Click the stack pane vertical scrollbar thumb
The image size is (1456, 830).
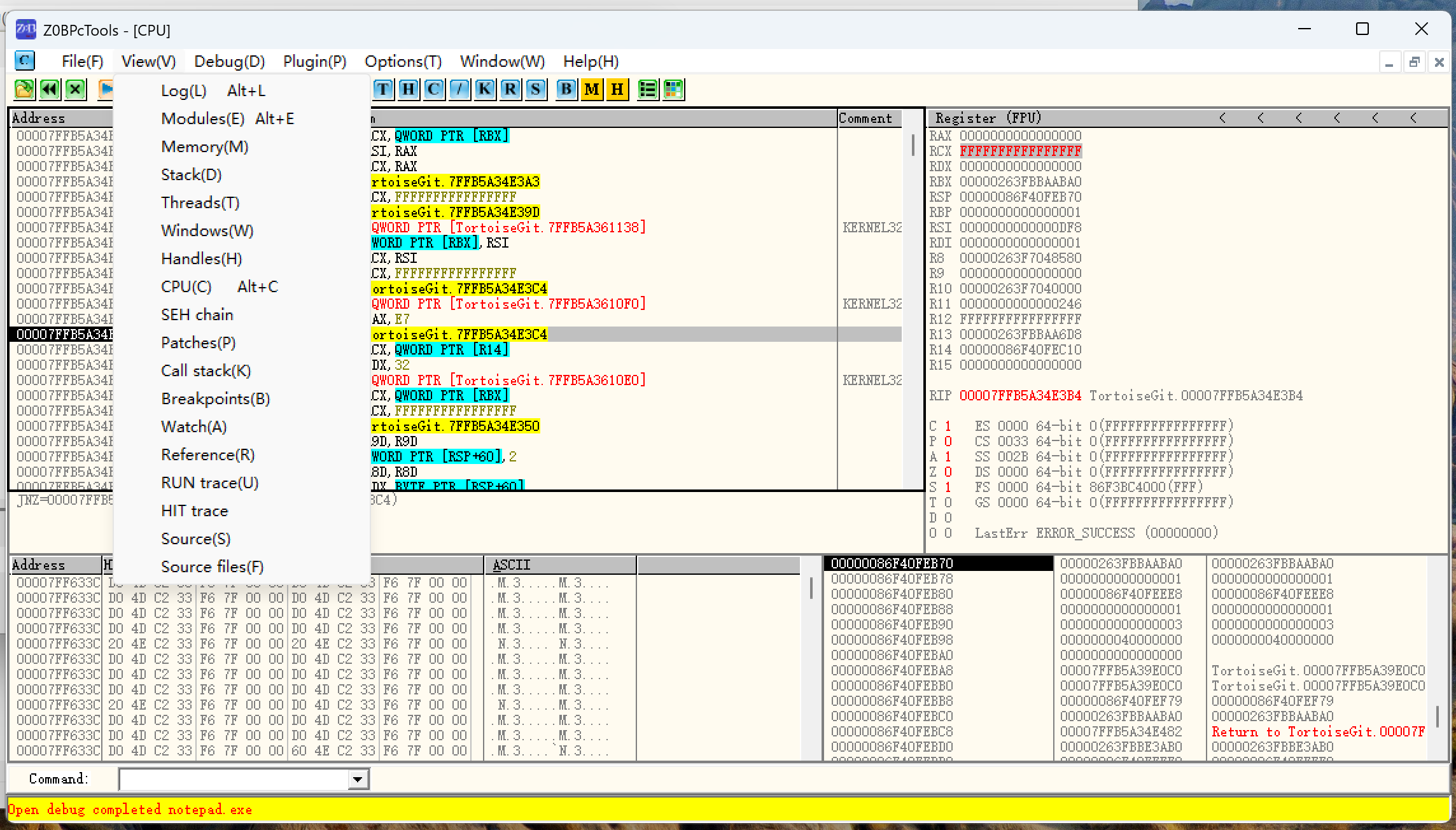tap(1437, 716)
